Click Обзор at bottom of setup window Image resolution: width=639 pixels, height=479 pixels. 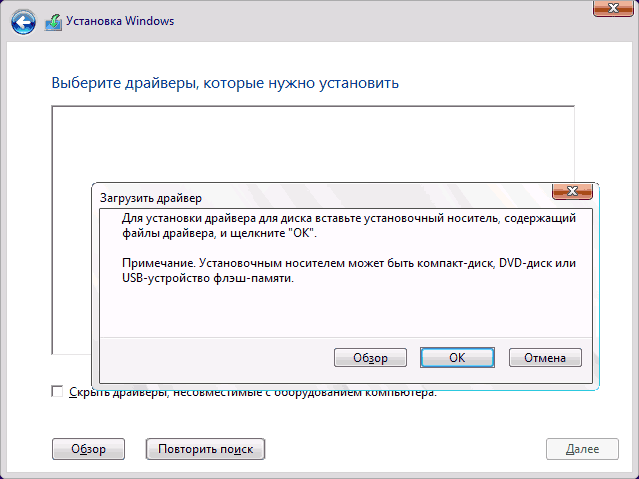[x=88, y=449]
